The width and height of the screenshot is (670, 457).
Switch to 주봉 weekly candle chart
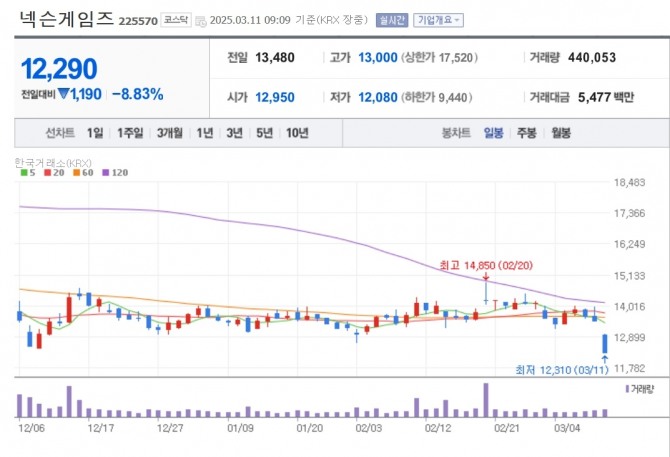pos(526,133)
